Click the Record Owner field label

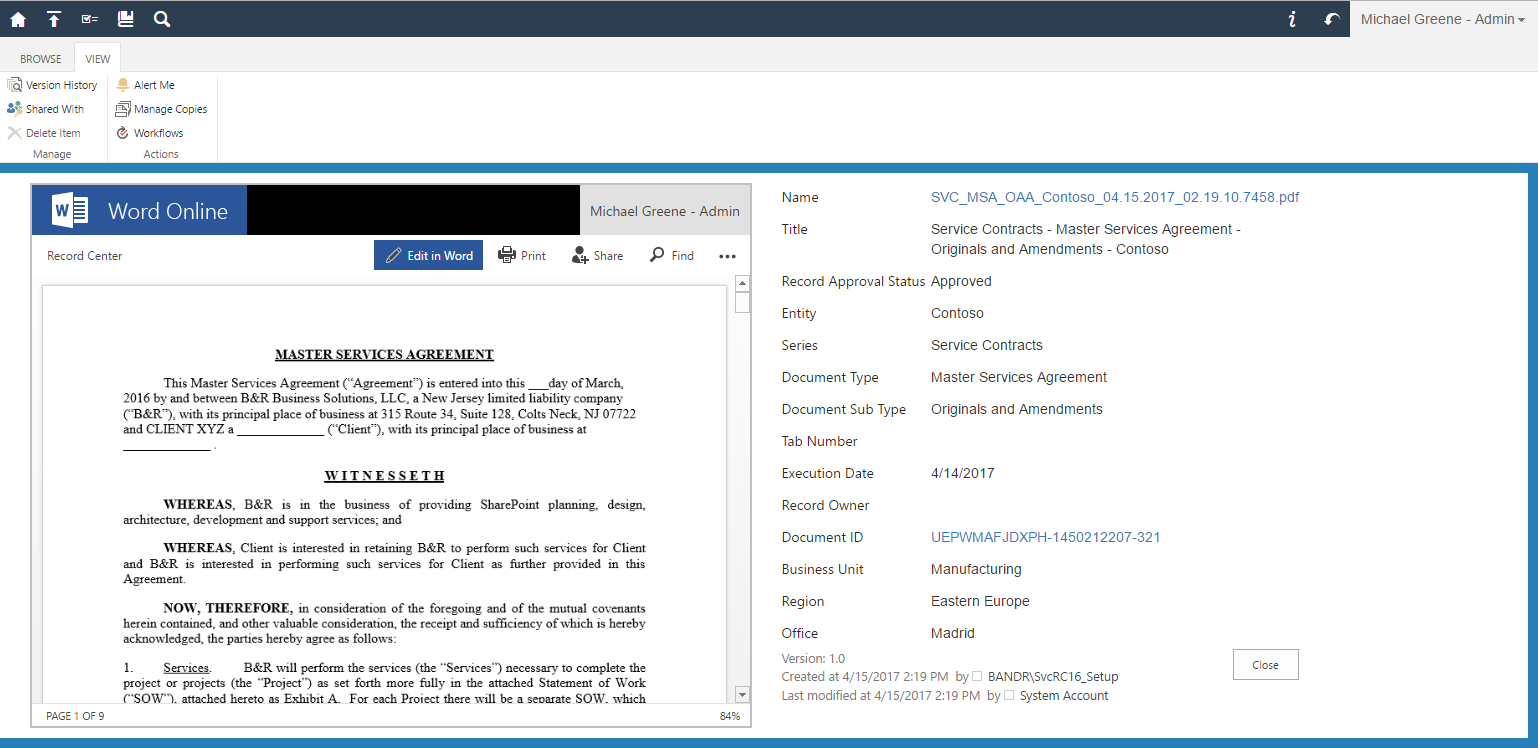[x=826, y=505]
